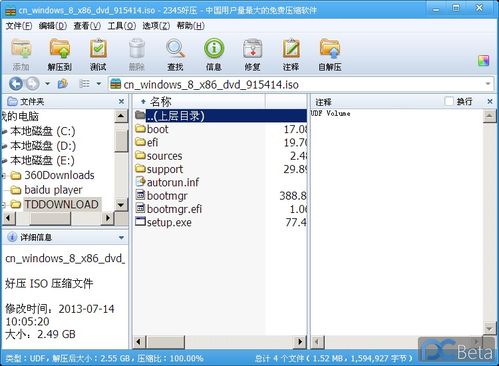Open the 工具(O) menu
The width and height of the screenshot is (499, 366).
click(x=122, y=26)
